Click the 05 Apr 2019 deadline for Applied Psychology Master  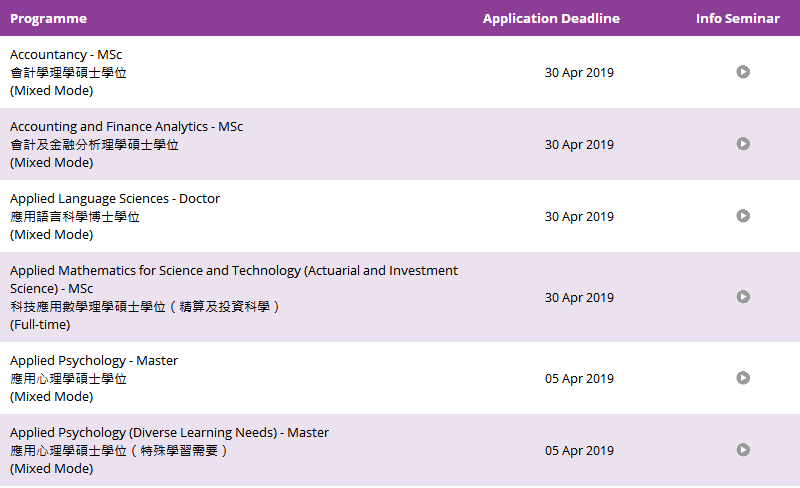(579, 378)
